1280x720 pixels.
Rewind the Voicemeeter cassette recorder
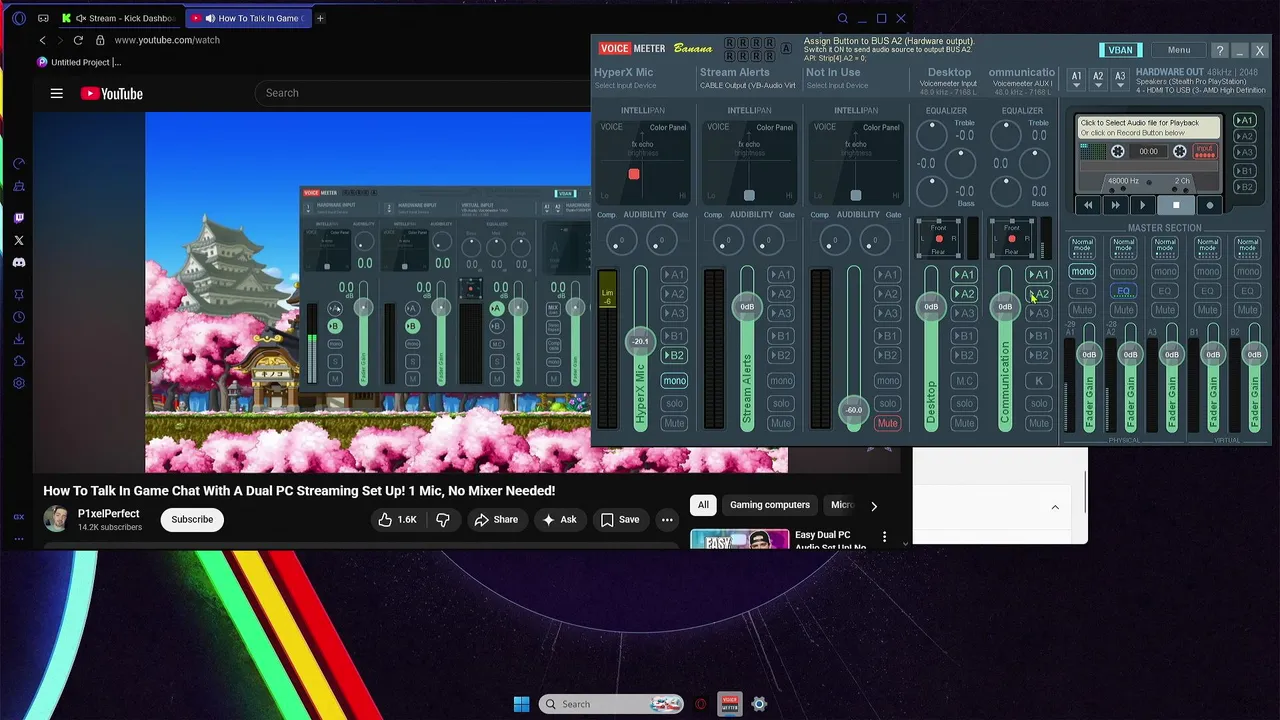[x=1088, y=205]
